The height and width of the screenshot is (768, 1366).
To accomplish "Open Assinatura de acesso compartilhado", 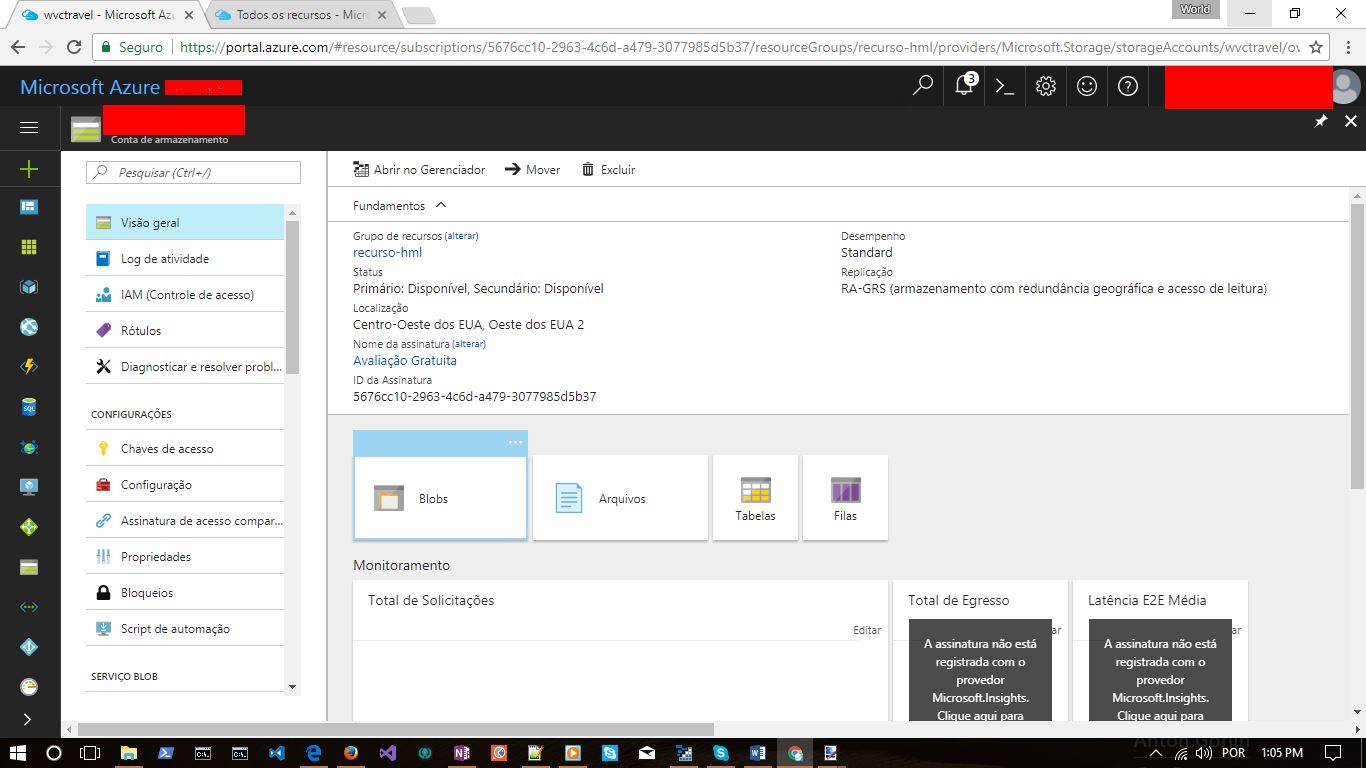I will tap(185, 520).
